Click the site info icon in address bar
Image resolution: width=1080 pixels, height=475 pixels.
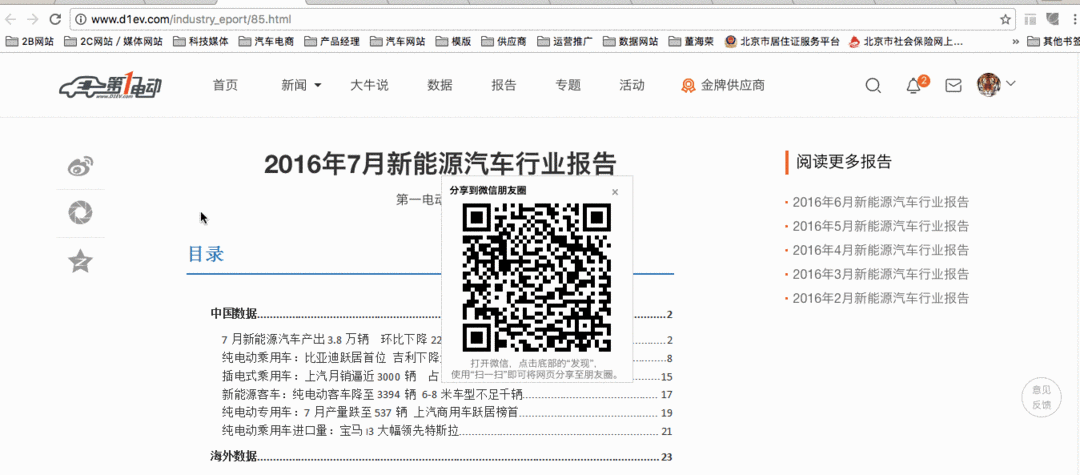(80, 19)
